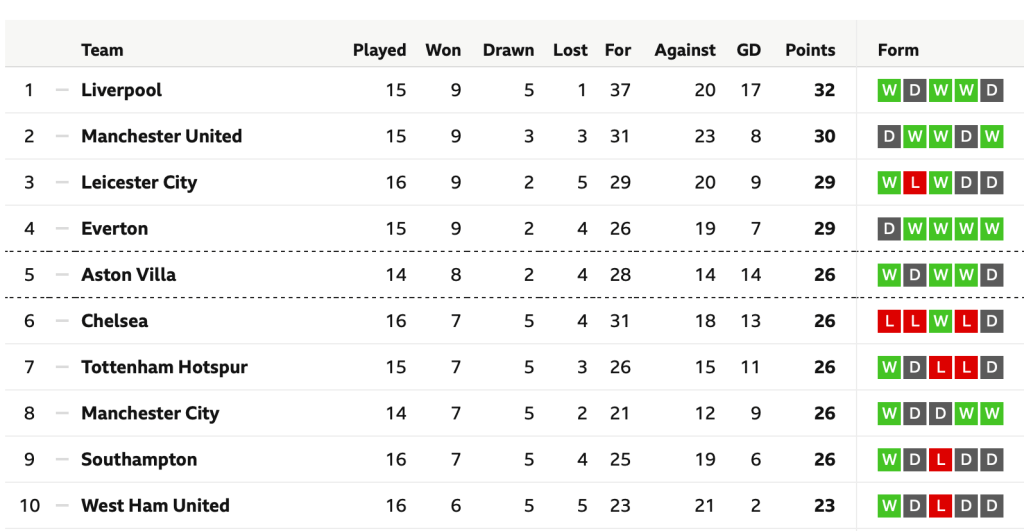Go to the Aston Villa team link
1024x531 pixels.
coord(128,275)
